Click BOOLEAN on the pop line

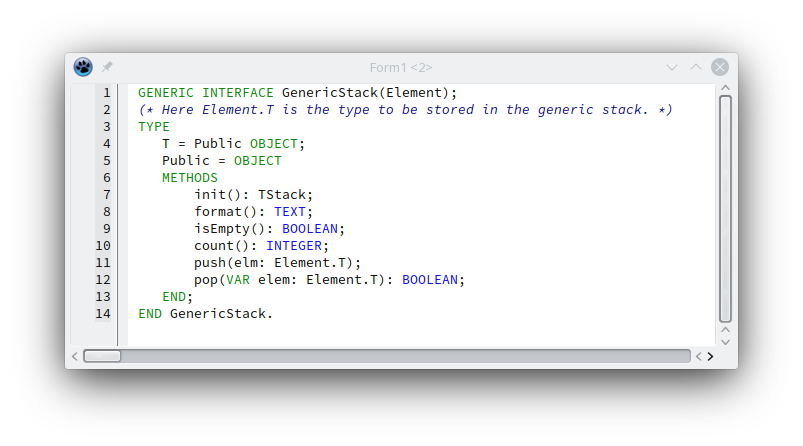(x=430, y=280)
